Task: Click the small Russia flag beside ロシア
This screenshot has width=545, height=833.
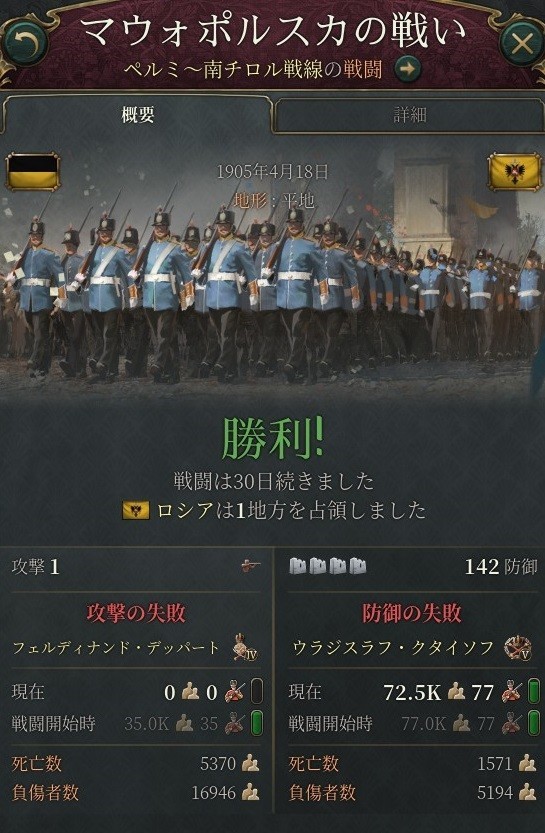Action: 135,511
